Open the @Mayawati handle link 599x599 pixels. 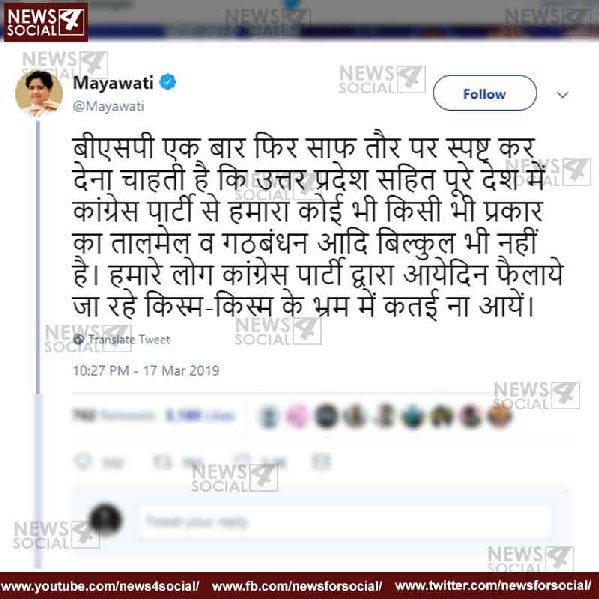pyautogui.click(x=108, y=106)
